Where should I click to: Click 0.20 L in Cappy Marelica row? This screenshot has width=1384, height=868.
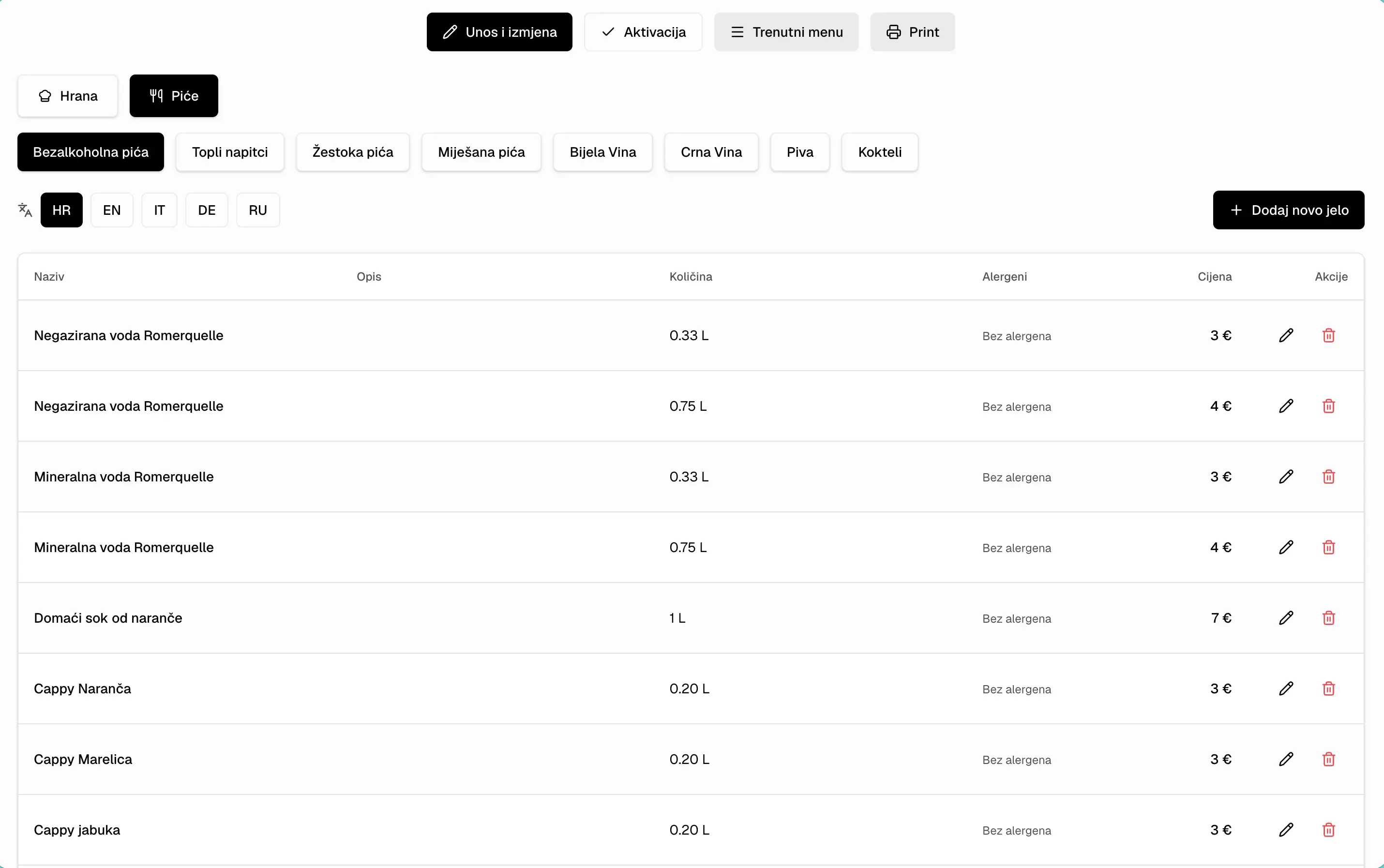(x=690, y=759)
